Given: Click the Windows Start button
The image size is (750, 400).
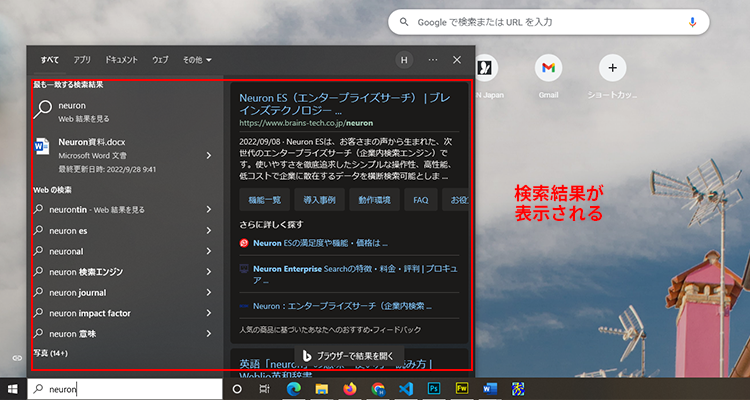Looking at the screenshot, I should click(x=15, y=389).
